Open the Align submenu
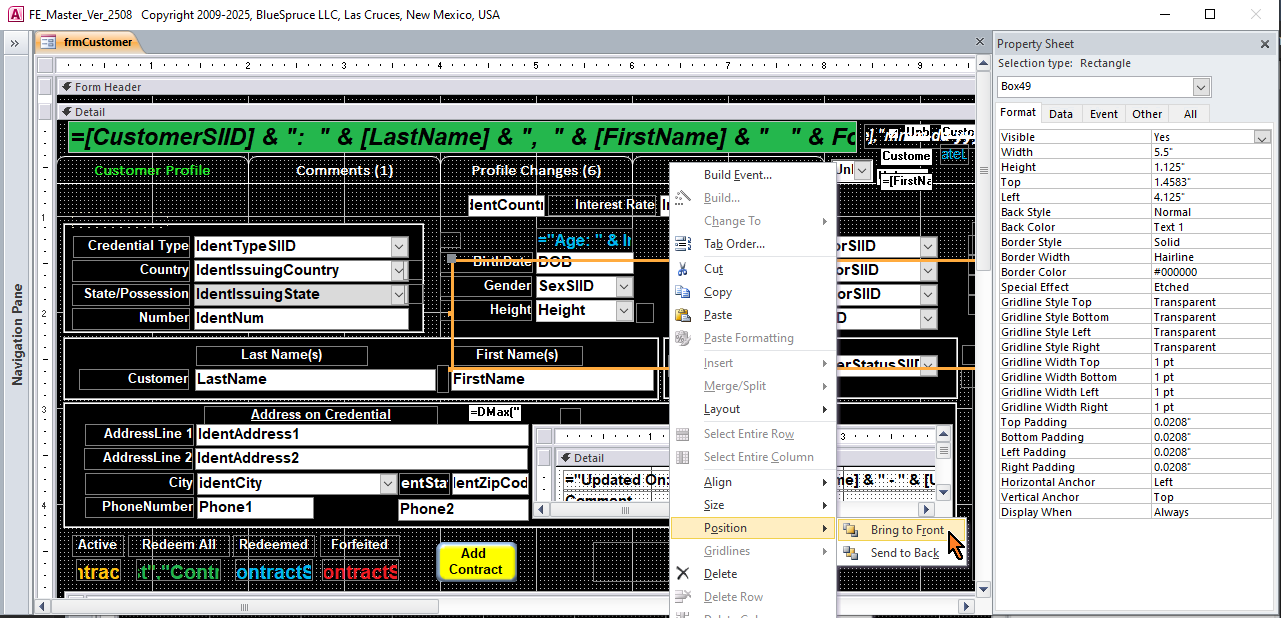Screen dimensions: 1281x618 point(753,482)
